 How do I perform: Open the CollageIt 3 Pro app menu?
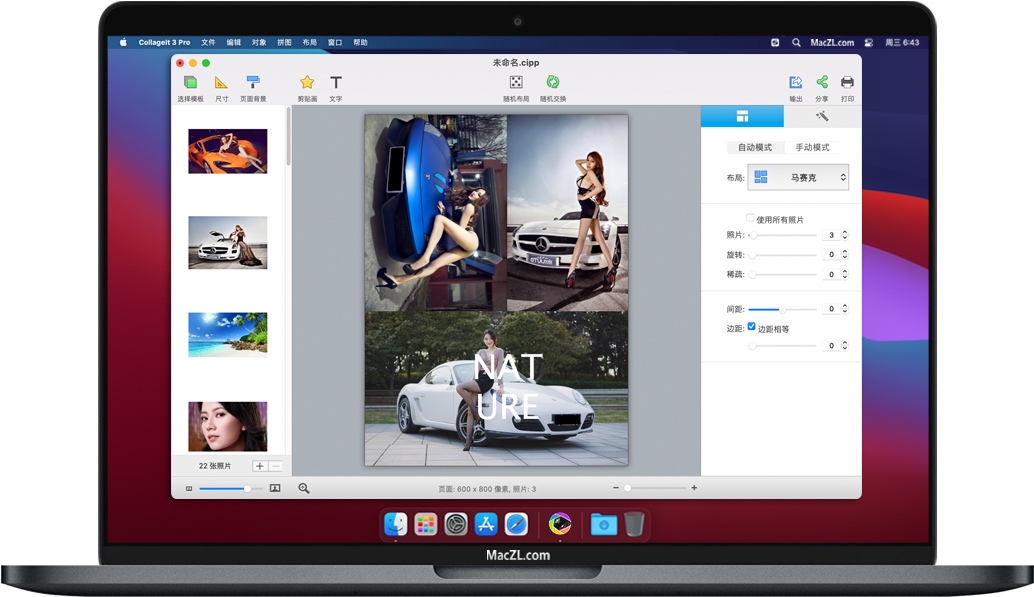[164, 42]
